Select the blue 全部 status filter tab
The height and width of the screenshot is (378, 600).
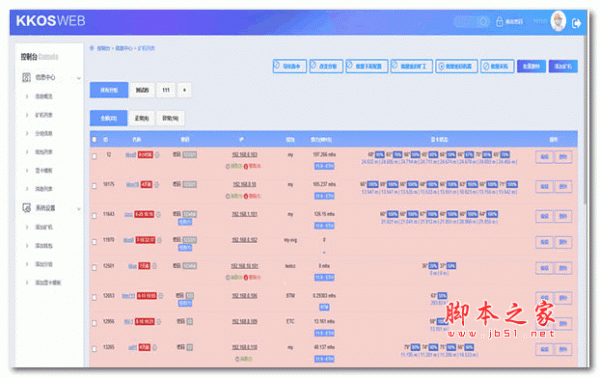(x=108, y=118)
